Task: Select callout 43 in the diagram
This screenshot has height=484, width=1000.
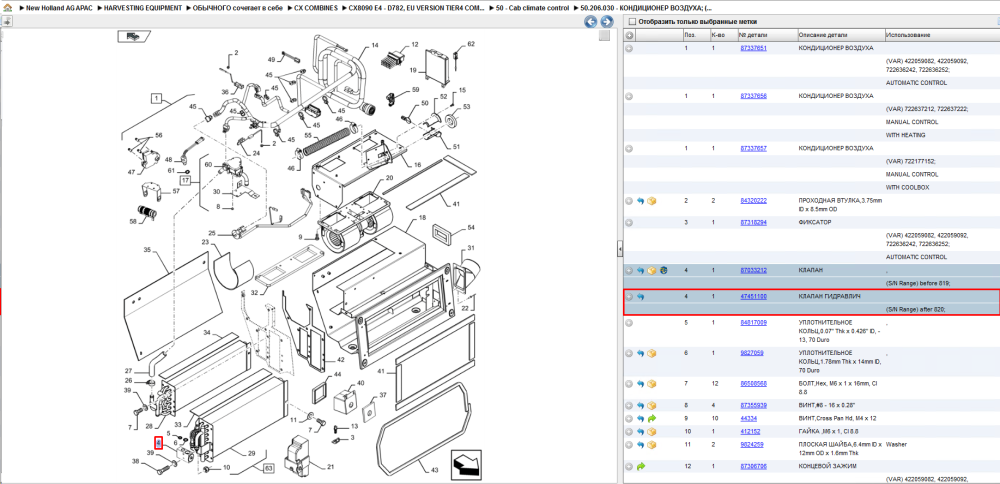Action: point(434,471)
